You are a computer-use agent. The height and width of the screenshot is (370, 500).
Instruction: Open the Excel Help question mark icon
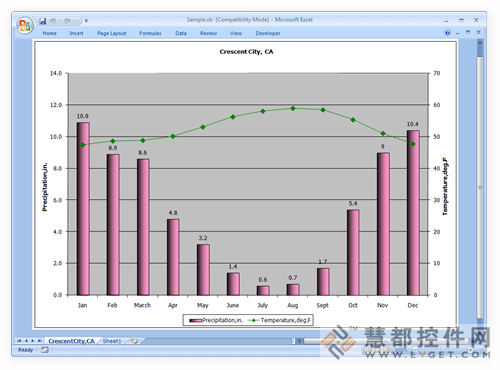(x=447, y=33)
